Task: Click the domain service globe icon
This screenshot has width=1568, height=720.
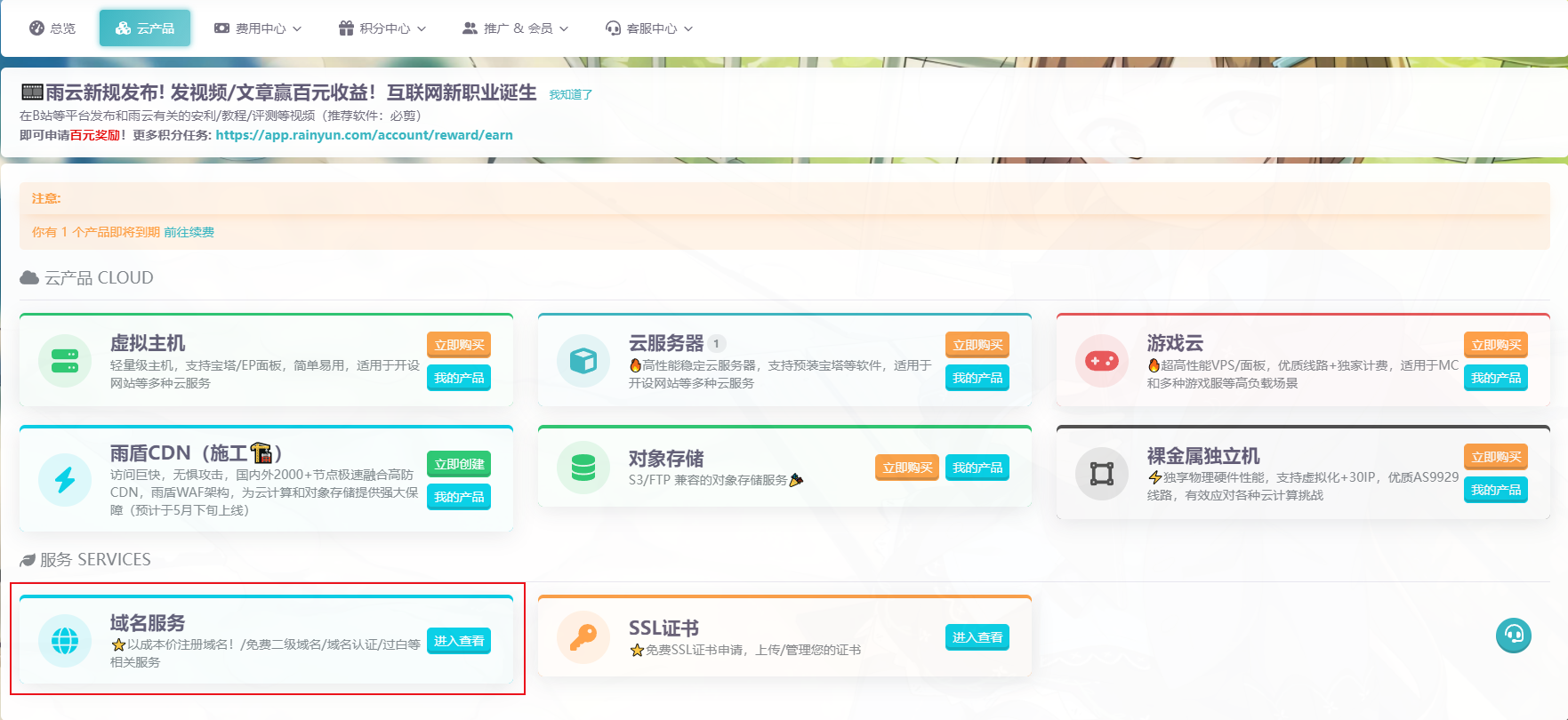Action: click(65, 641)
